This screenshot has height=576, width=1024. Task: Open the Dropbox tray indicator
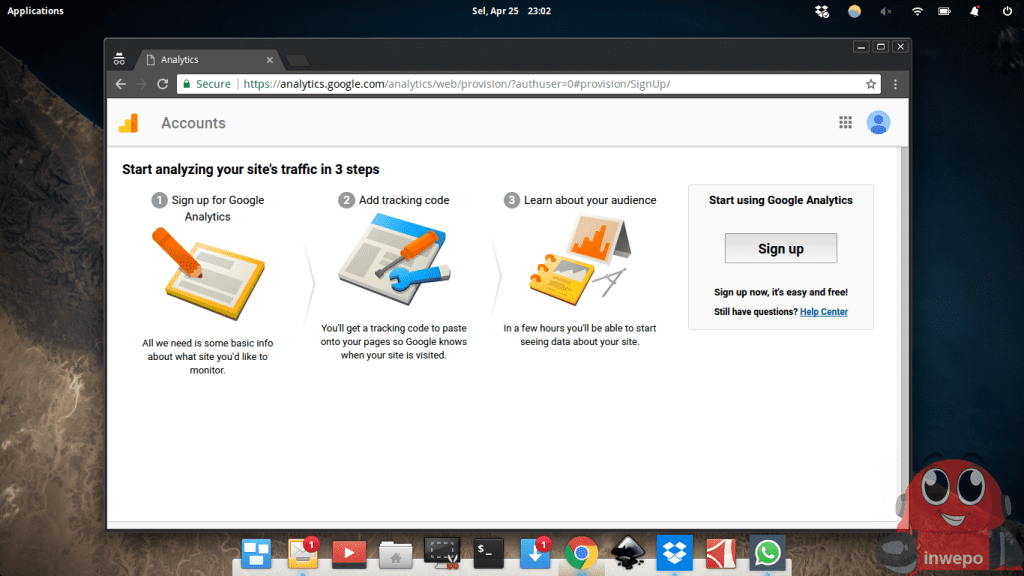click(822, 11)
